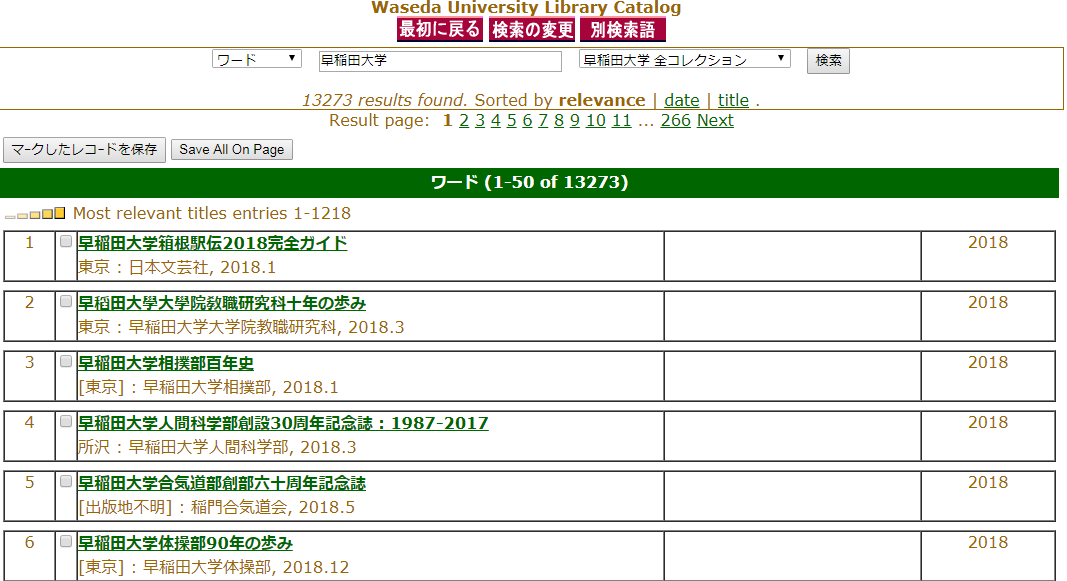Go to result page 6

(x=527, y=120)
